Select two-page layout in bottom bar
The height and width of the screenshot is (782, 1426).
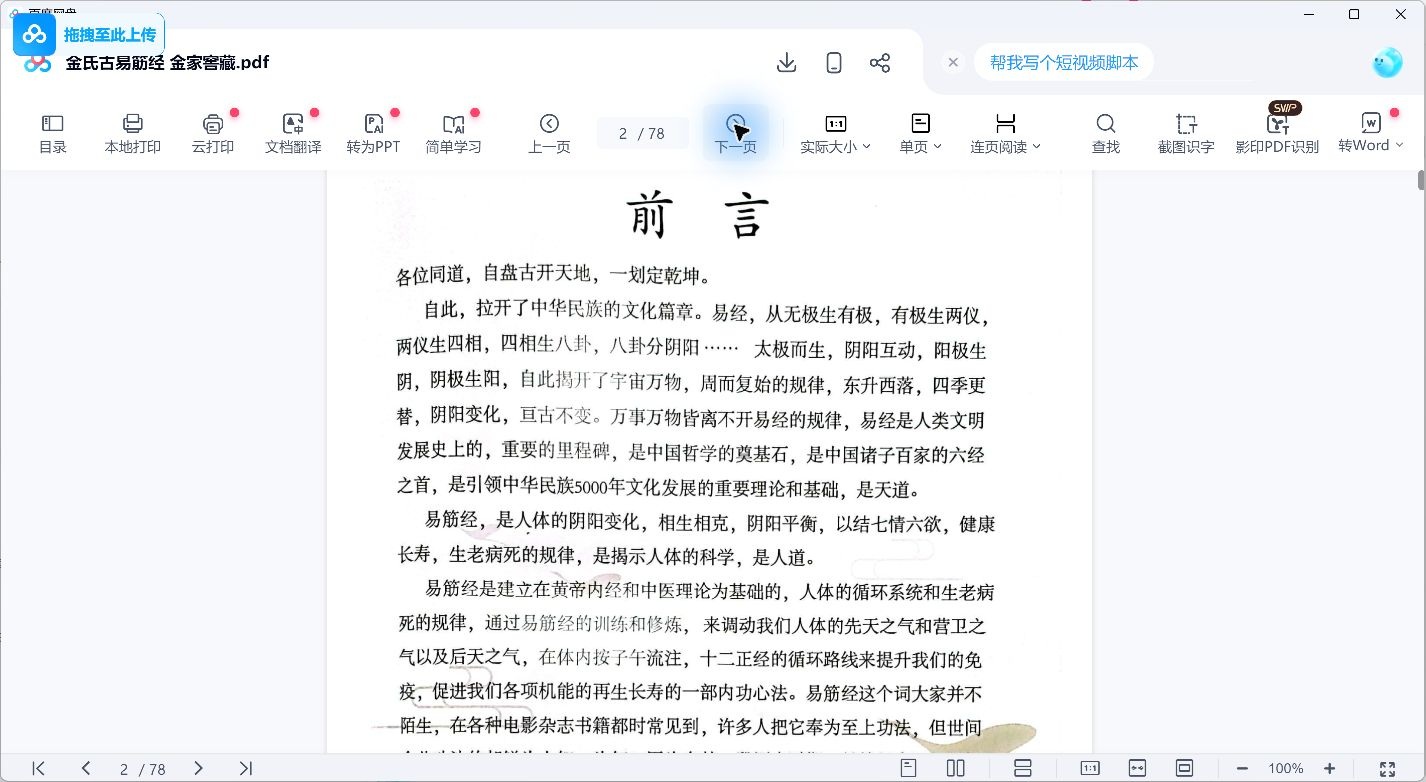pos(955,768)
